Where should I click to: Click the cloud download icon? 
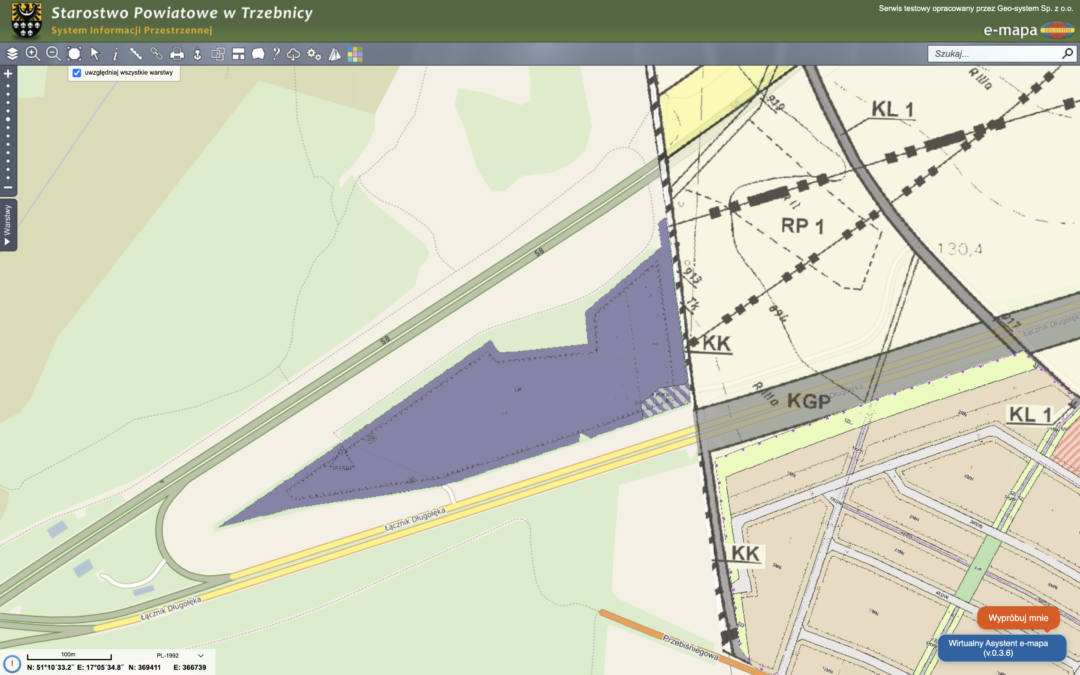pyautogui.click(x=294, y=54)
